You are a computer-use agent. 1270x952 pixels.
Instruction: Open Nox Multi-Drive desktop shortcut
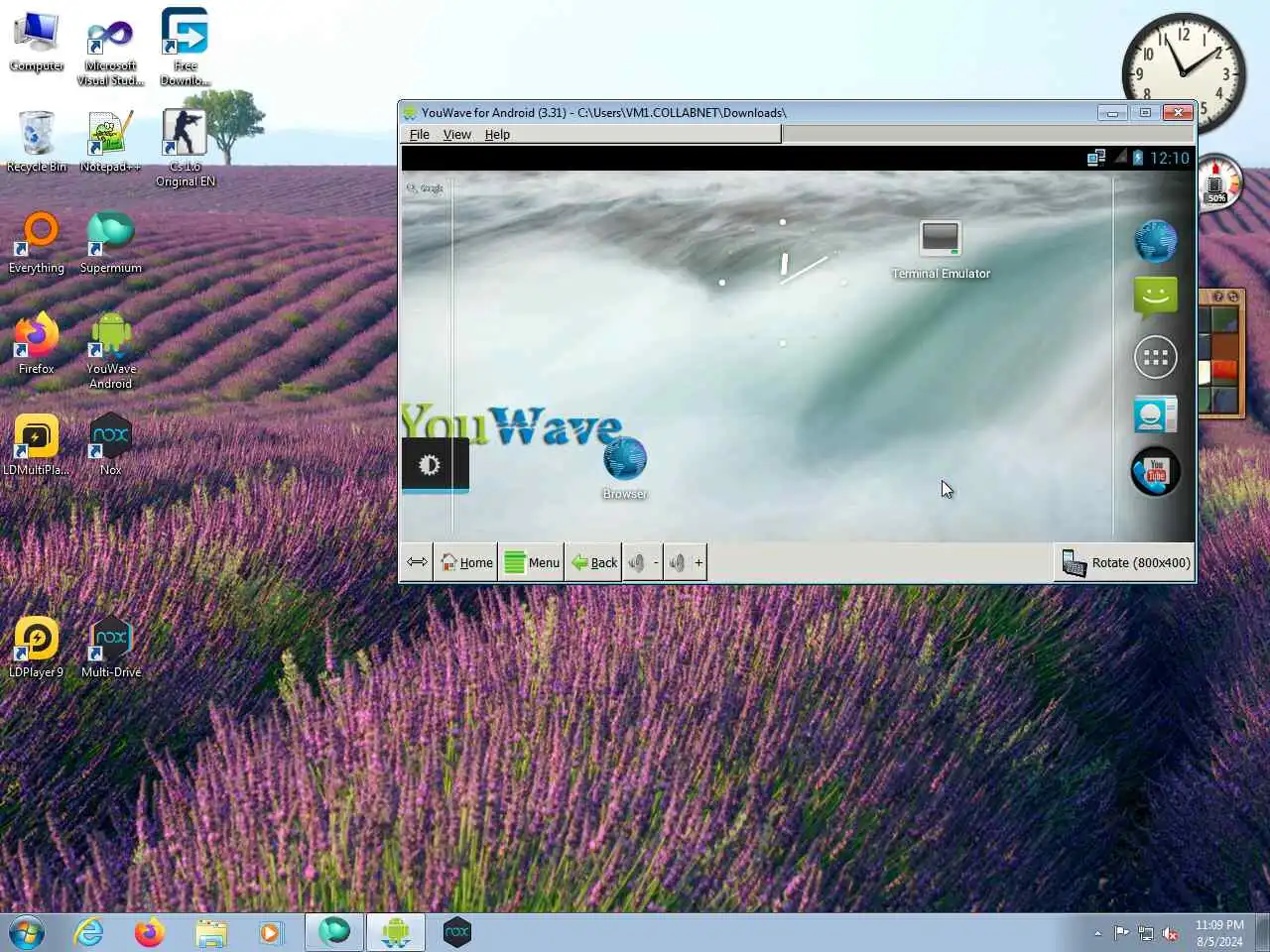click(110, 648)
